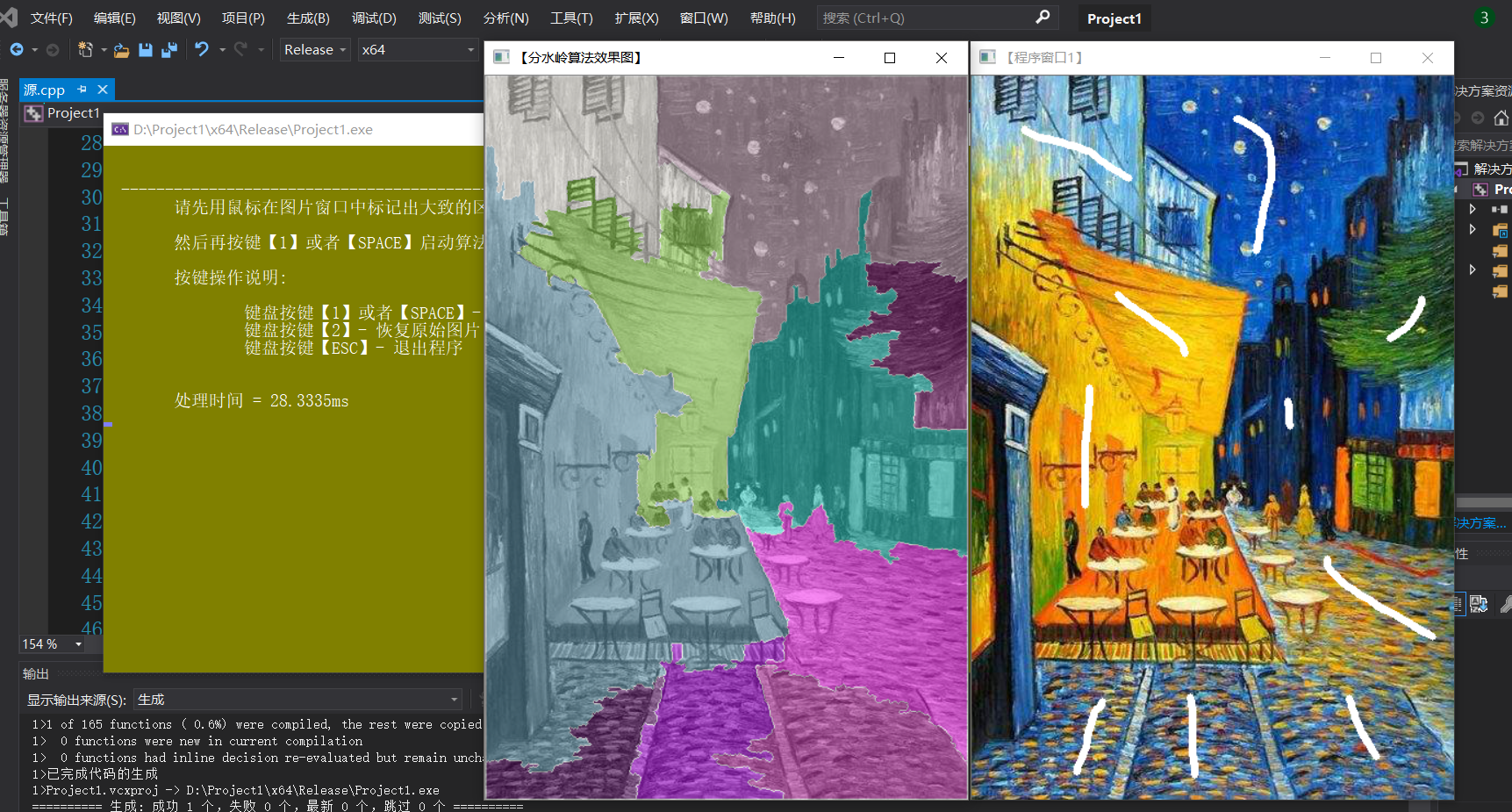Click the Project1 scope icon in navigation bar

[x=33, y=113]
